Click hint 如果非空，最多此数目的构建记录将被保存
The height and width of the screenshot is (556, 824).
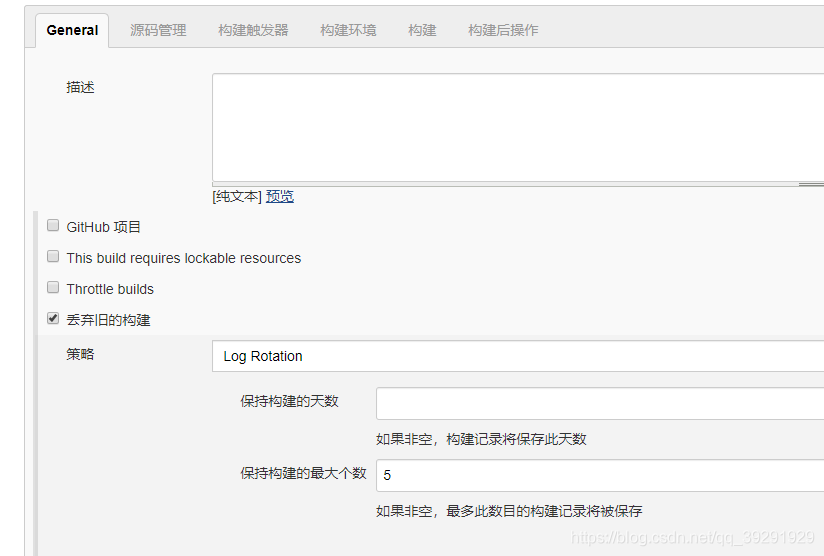[509, 511]
